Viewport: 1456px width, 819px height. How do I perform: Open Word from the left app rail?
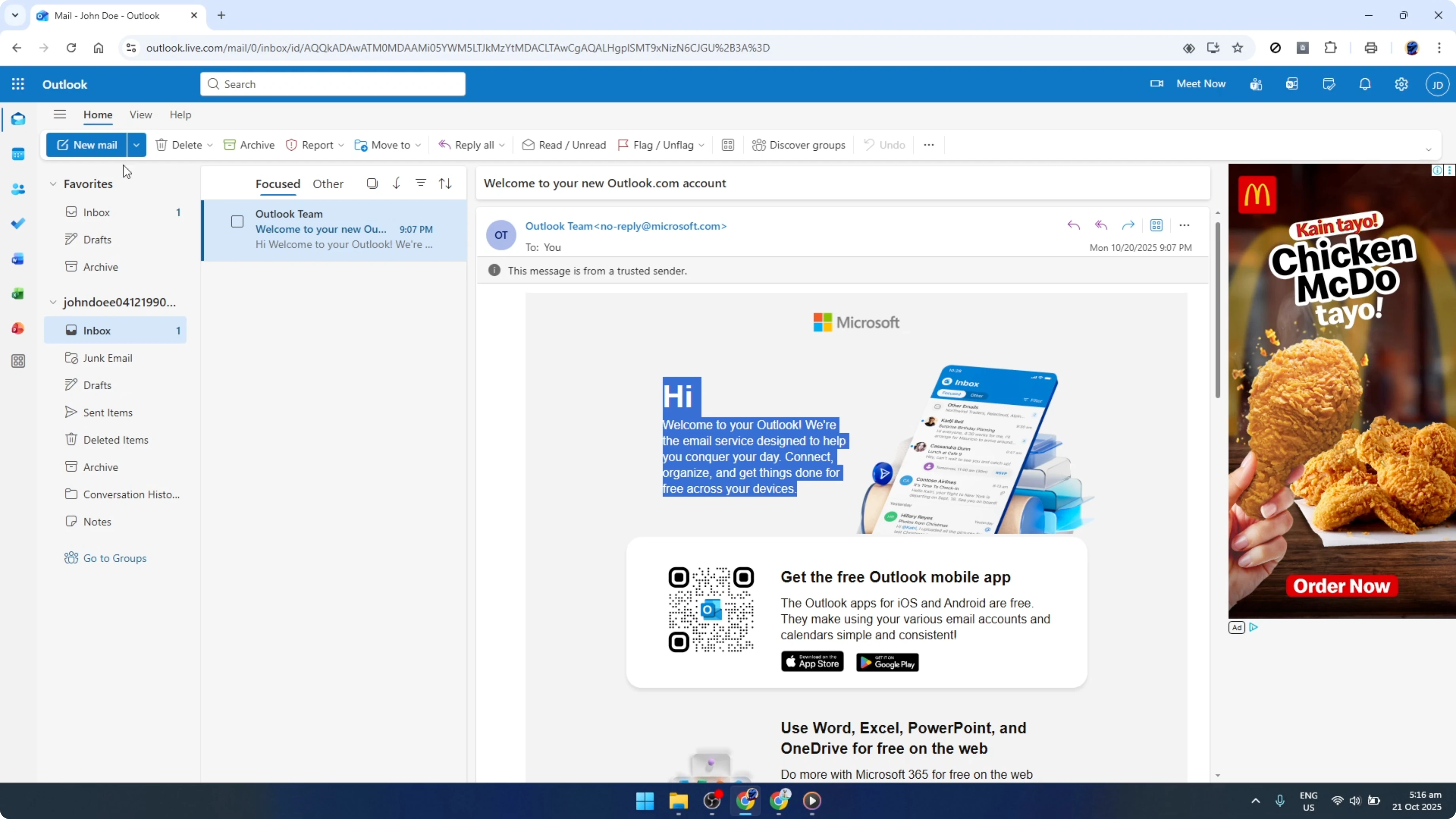(18, 259)
